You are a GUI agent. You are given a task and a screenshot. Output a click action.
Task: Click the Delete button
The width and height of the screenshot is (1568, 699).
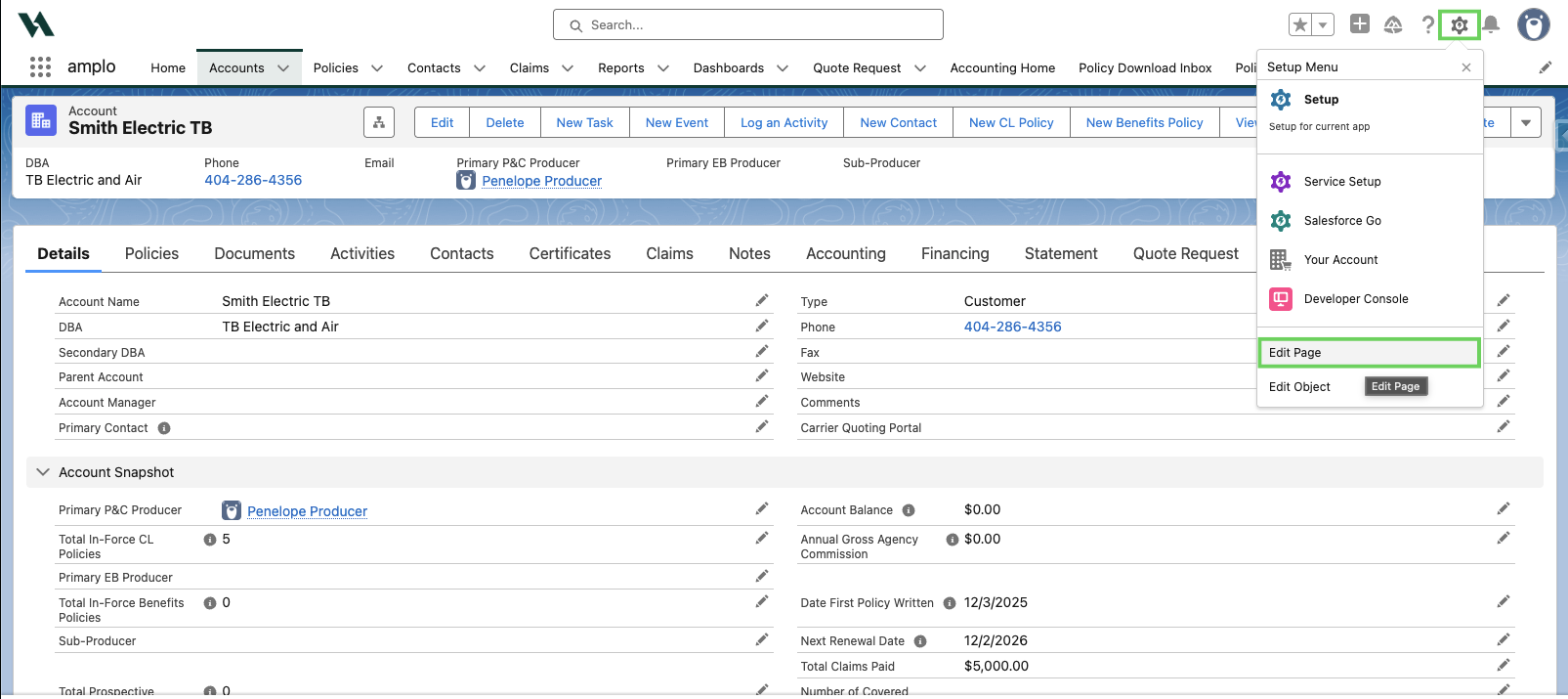click(x=505, y=123)
